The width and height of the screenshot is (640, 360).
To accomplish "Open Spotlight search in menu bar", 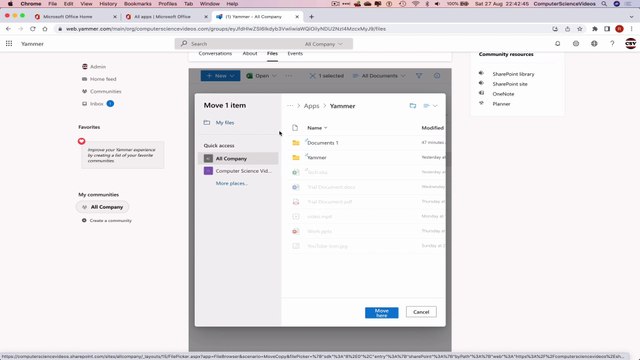I will tap(604, 4).
